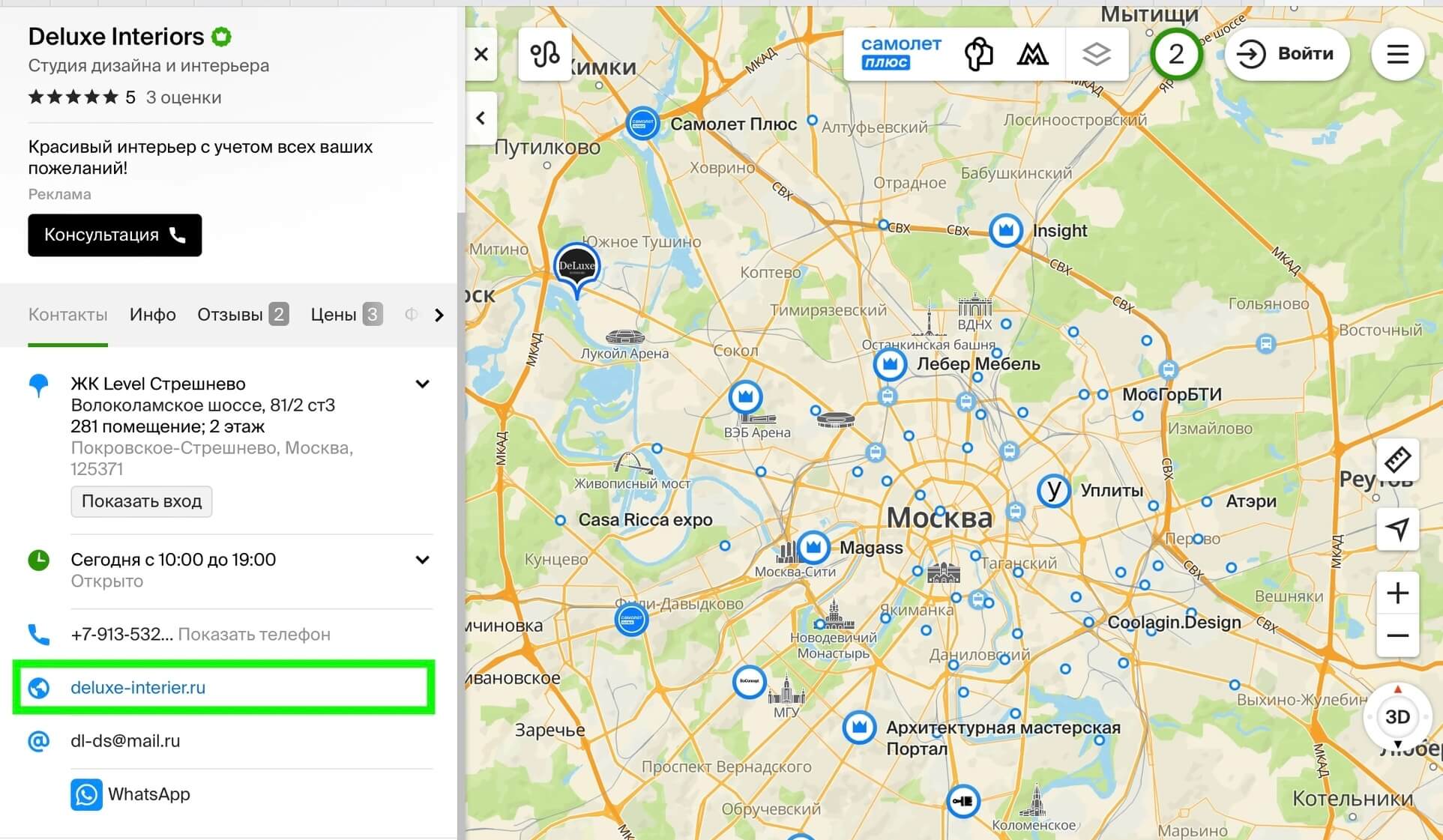Reveal number with Показать телефон
1443x840 pixels.
254,634
